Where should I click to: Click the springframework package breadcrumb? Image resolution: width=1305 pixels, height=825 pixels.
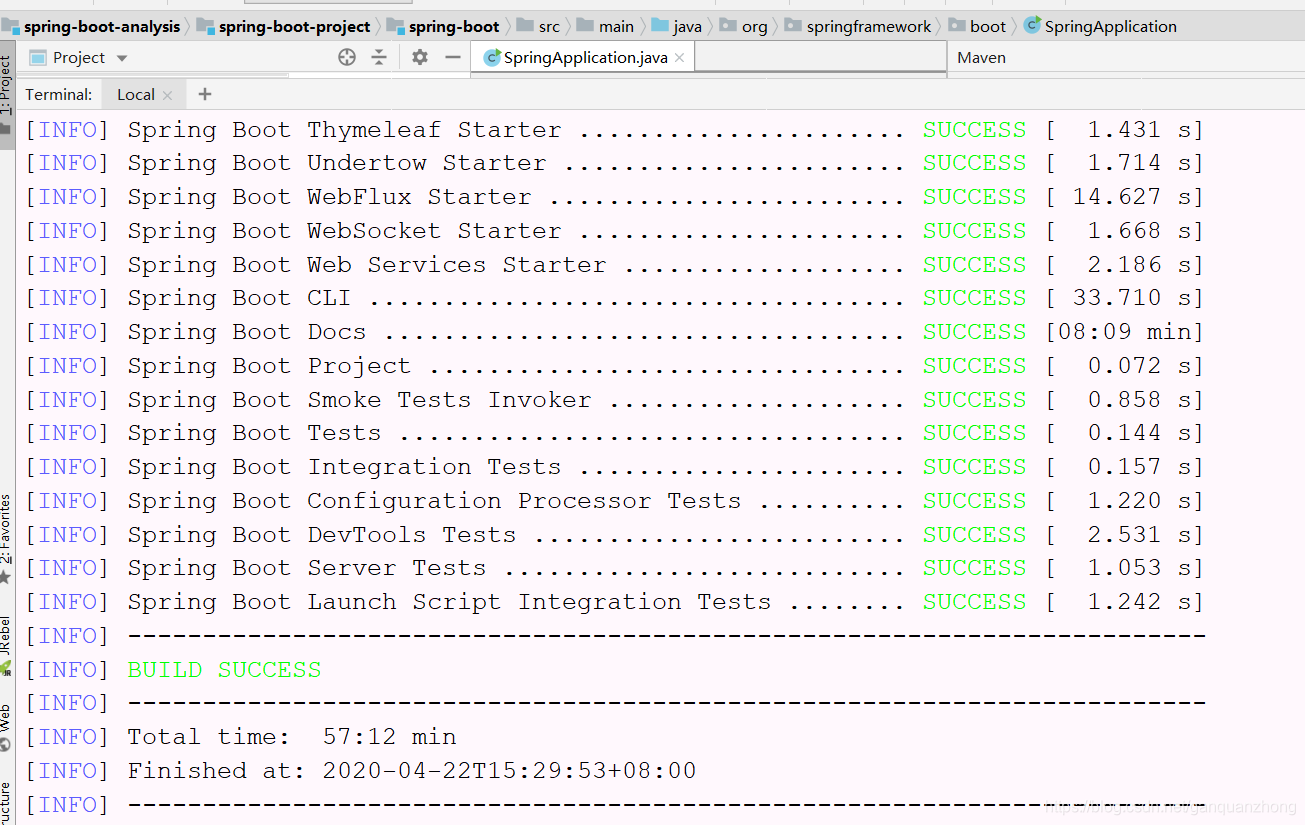[x=858, y=27]
